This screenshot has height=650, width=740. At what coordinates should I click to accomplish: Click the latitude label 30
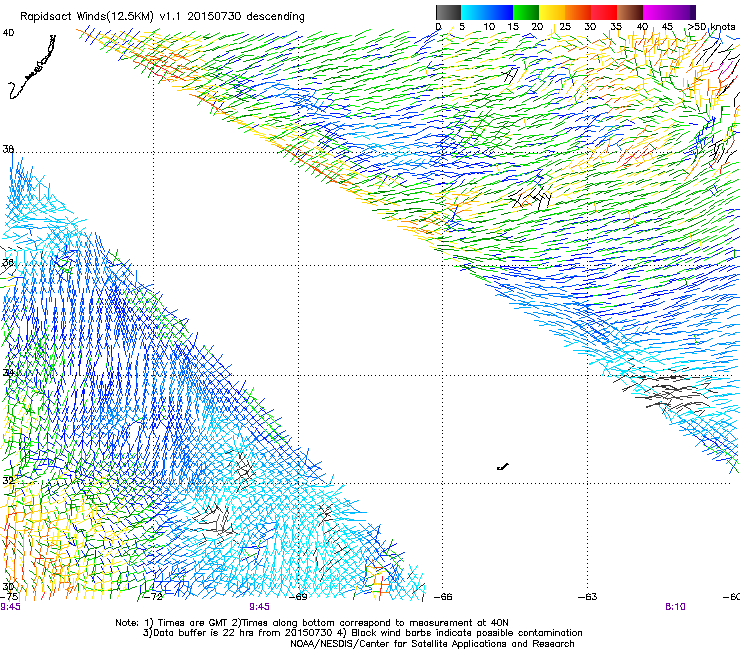coord(8,587)
